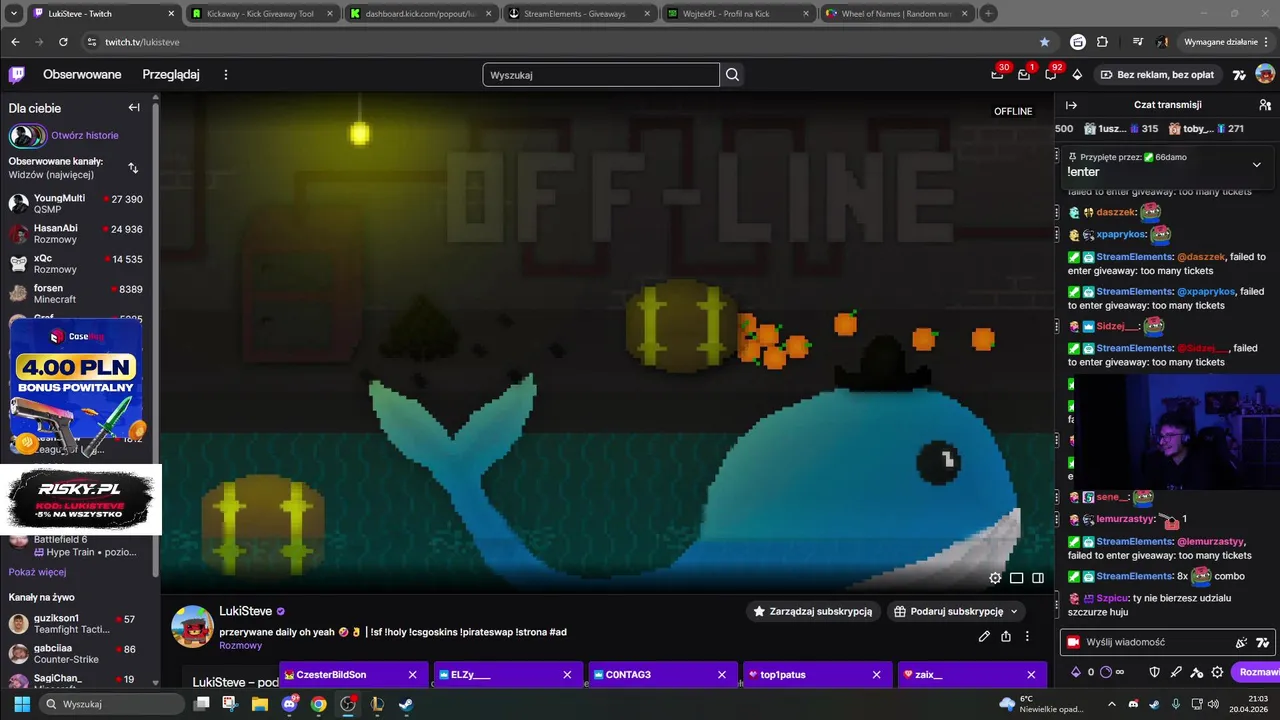Click Otwórz historie link
Screen dimensions: 1280x720
[85, 135]
